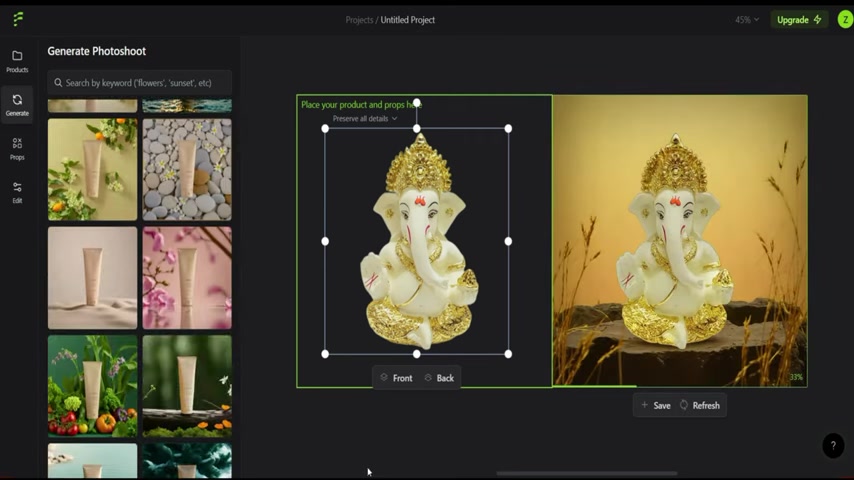
Task: Click the horizontal scrollbar at bottom
Action: point(587,473)
